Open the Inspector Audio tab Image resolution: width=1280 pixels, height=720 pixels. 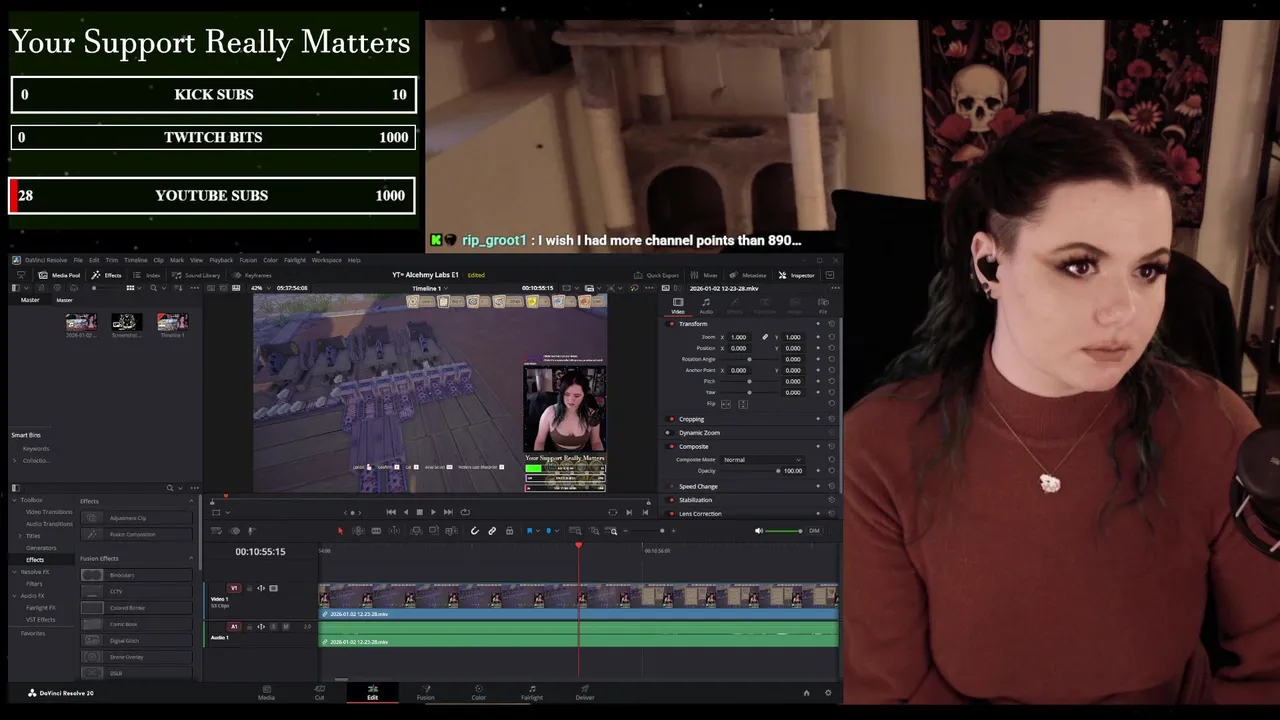[706, 306]
